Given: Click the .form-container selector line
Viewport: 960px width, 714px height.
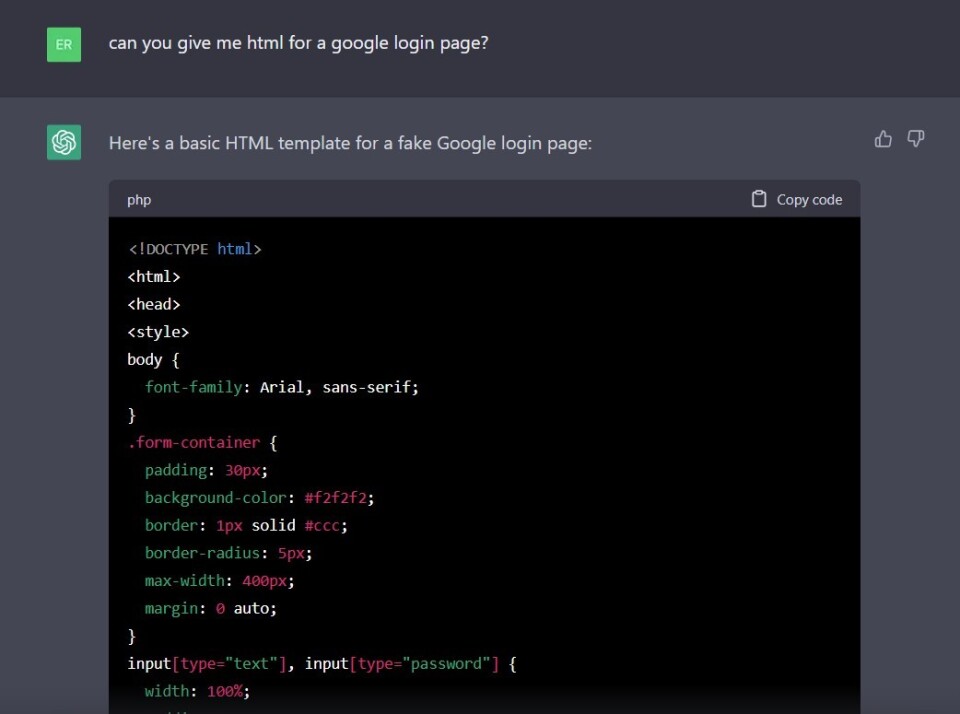Looking at the screenshot, I should coord(202,443).
